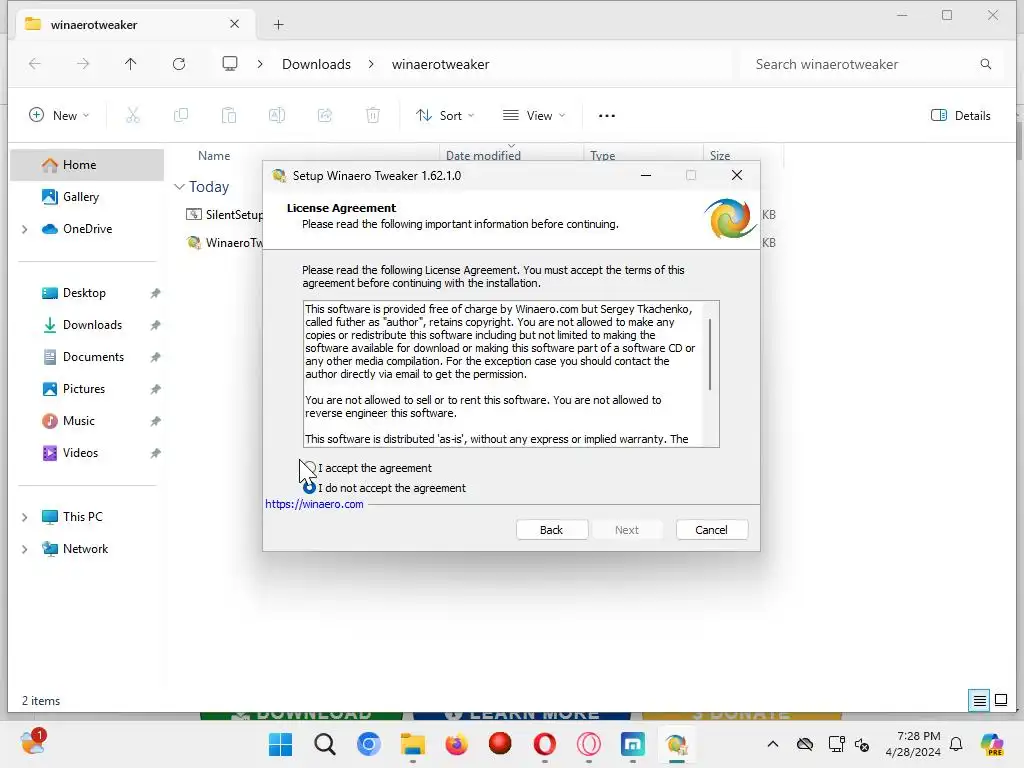Click the Paste clipboard icon
1024x768 pixels.
(229, 116)
